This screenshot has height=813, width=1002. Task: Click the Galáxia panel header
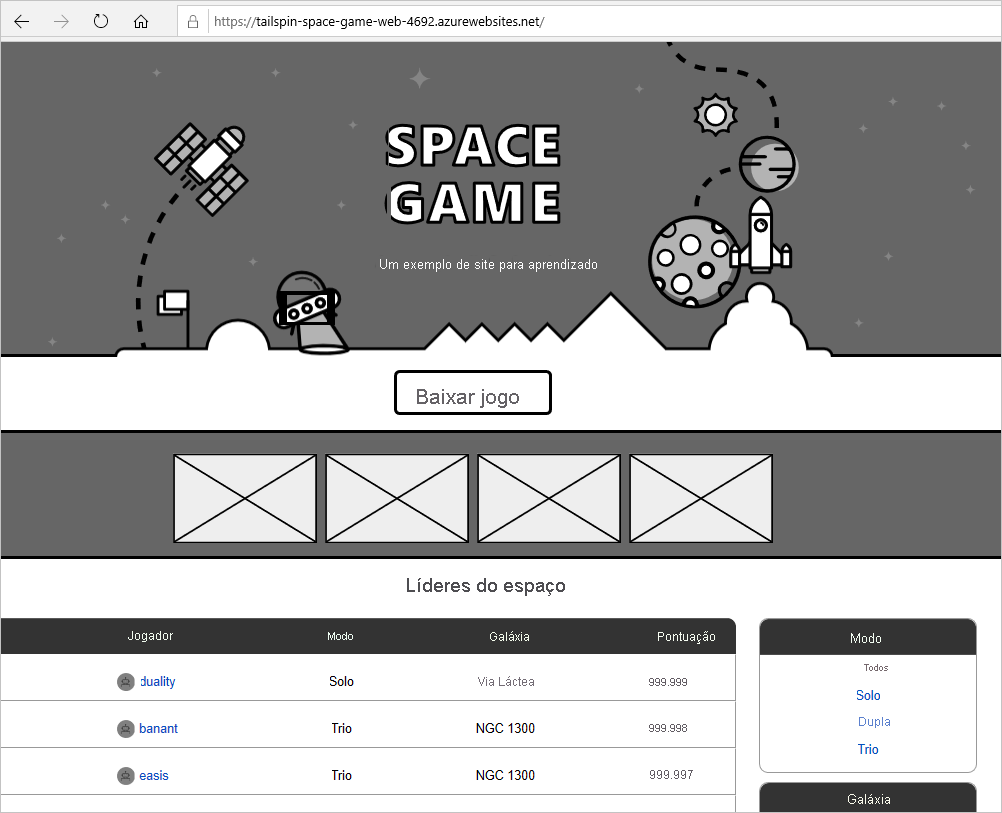pyautogui.click(x=868, y=799)
